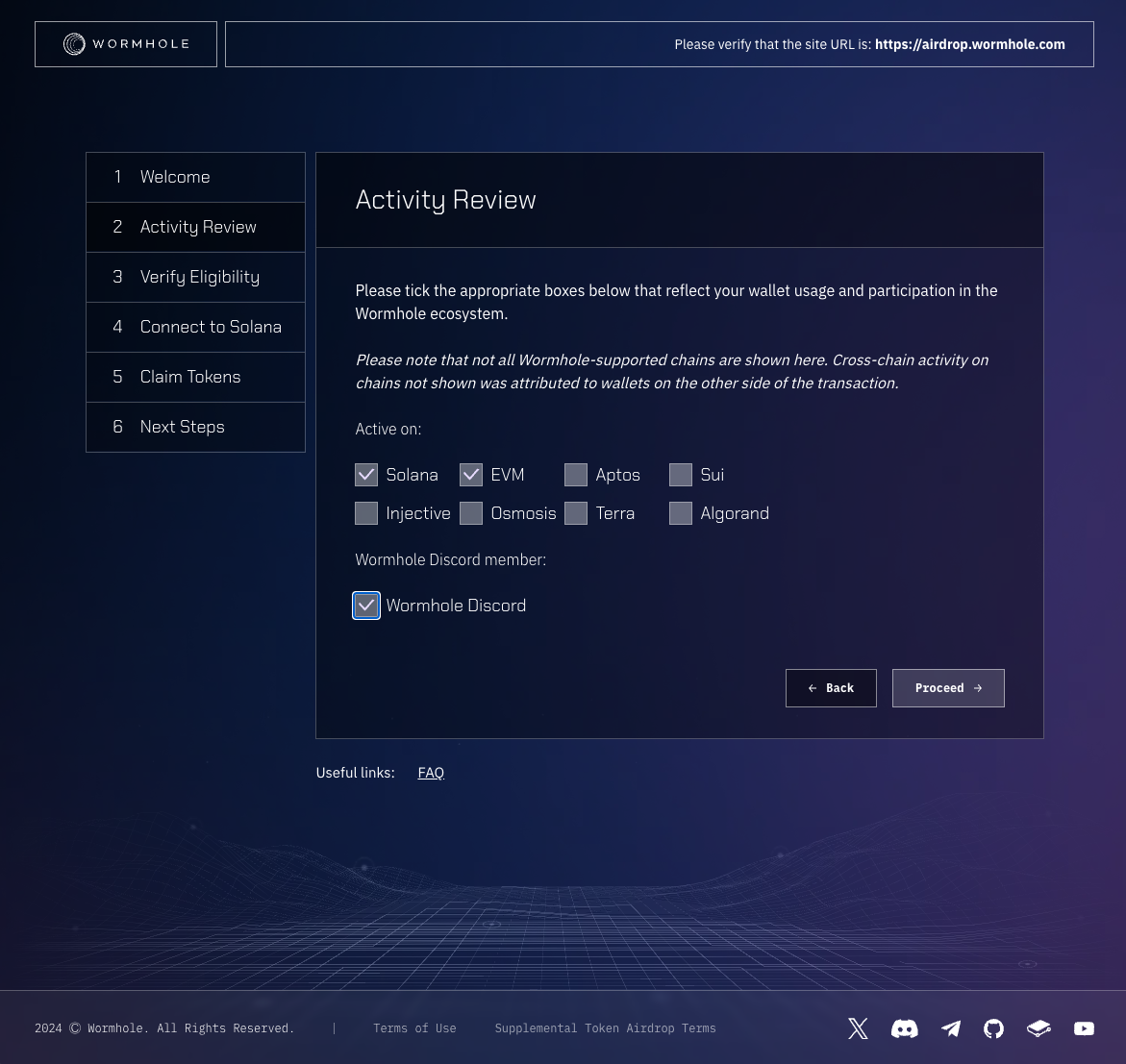Open the FAQ link
Screen dimensions: 1126x1064
point(431,773)
